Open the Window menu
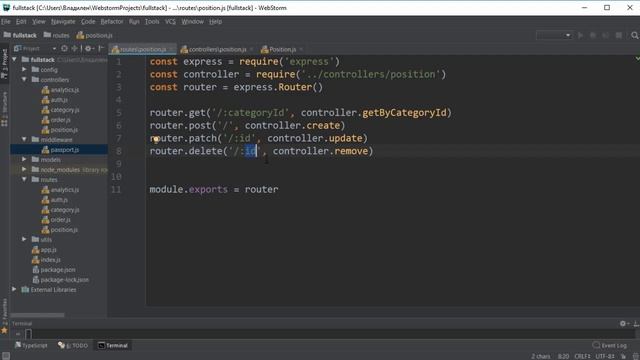This screenshot has height=360, width=640. (x=192, y=22)
